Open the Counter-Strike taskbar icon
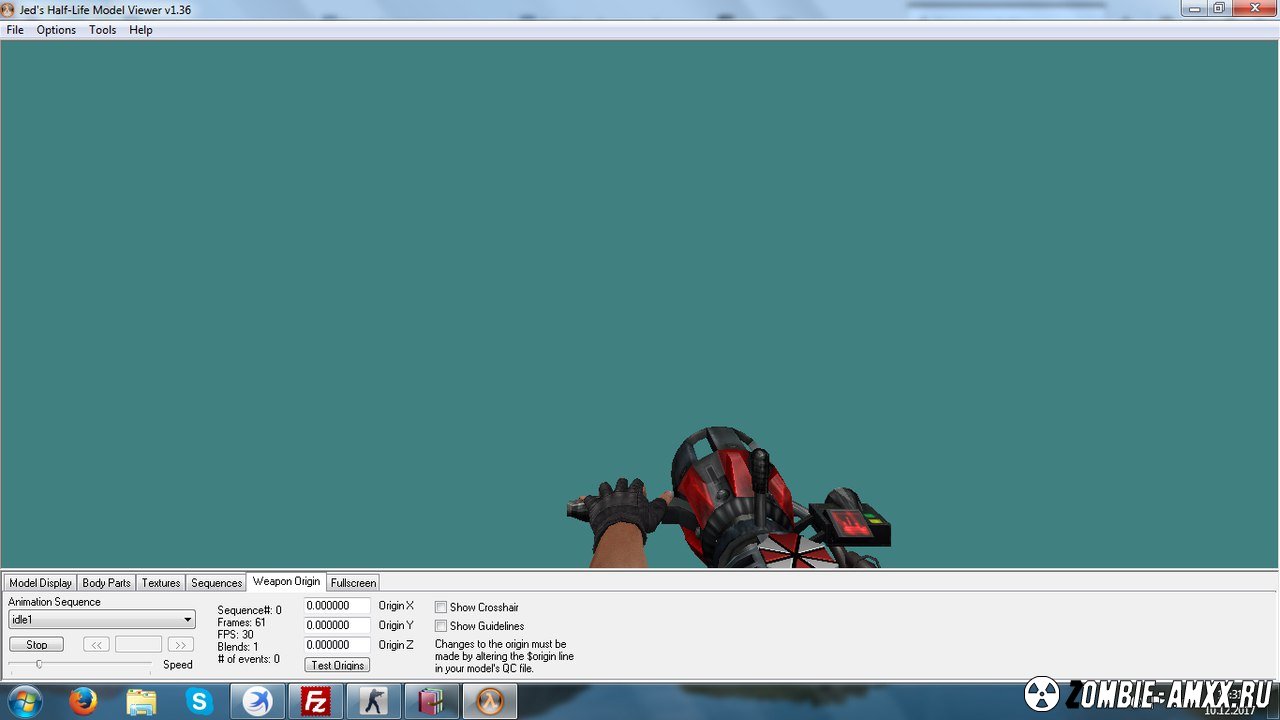This screenshot has width=1280, height=720. (x=374, y=702)
